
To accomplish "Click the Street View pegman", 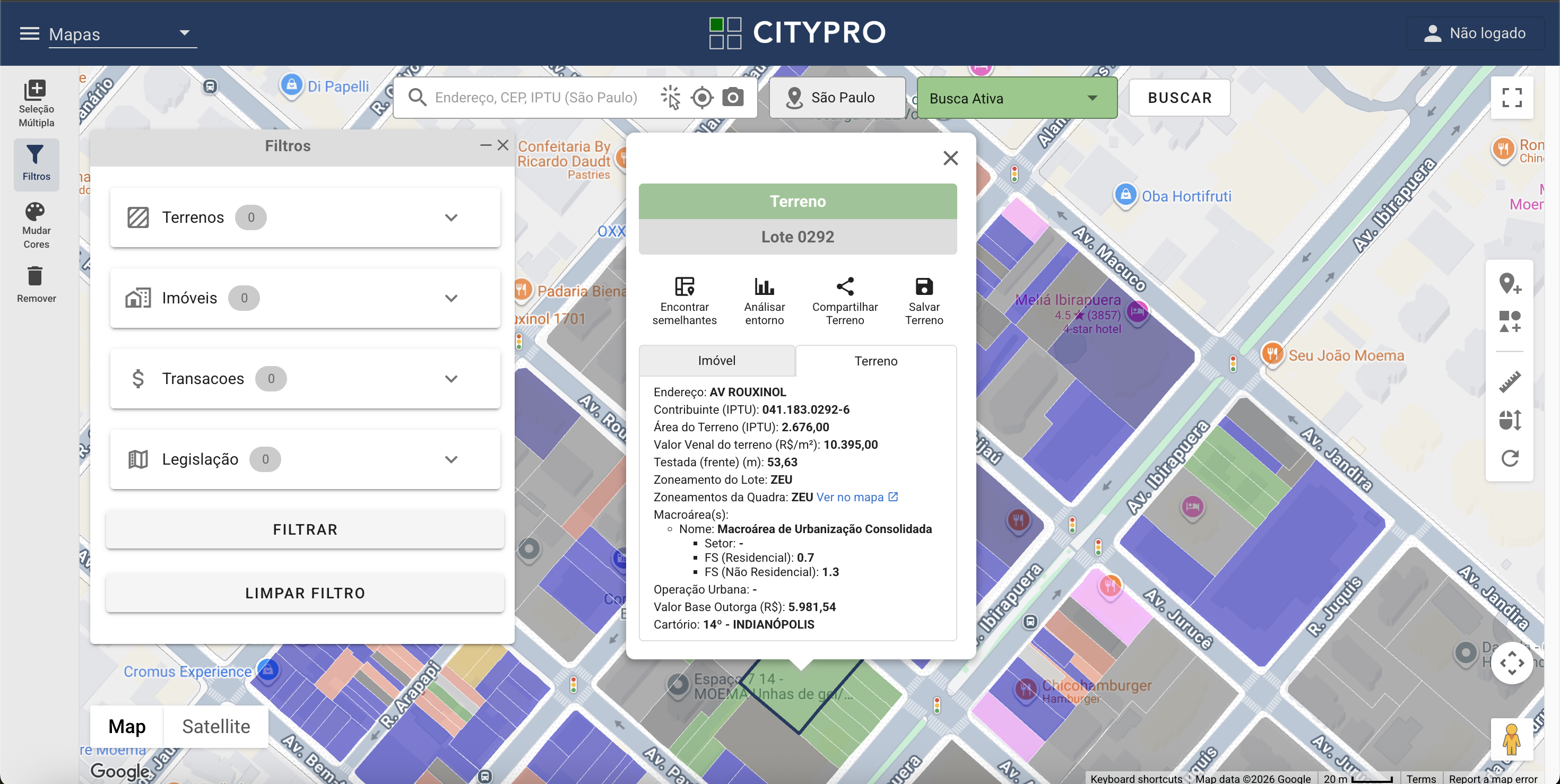I will point(1512,738).
